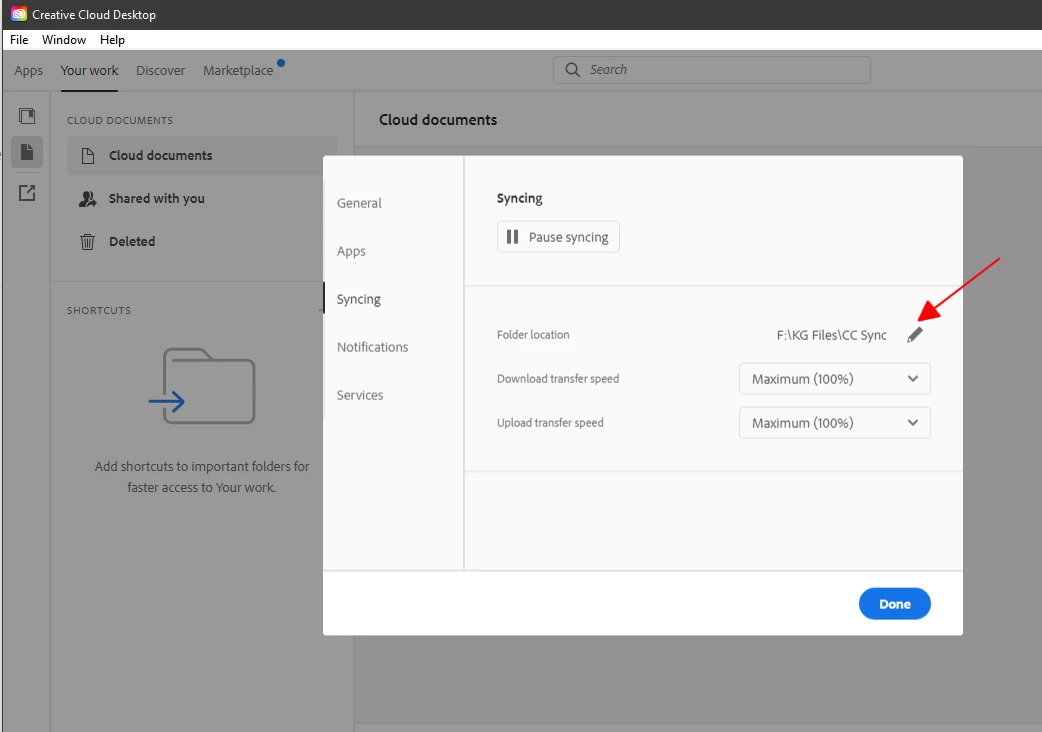Screen dimensions: 1042x732
Task: Open the Help menu
Action: tap(112, 40)
